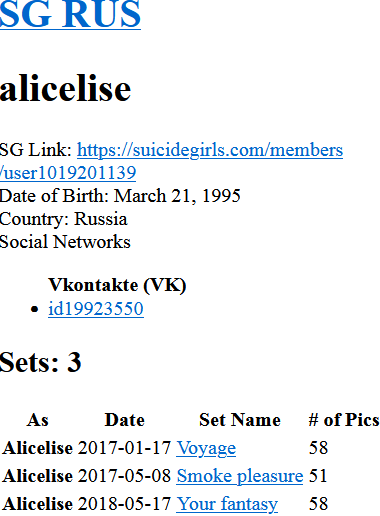This screenshot has width=380, height=516.
Task: Open the id19923550 VK profile link
Action: pyautogui.click(x=96, y=309)
